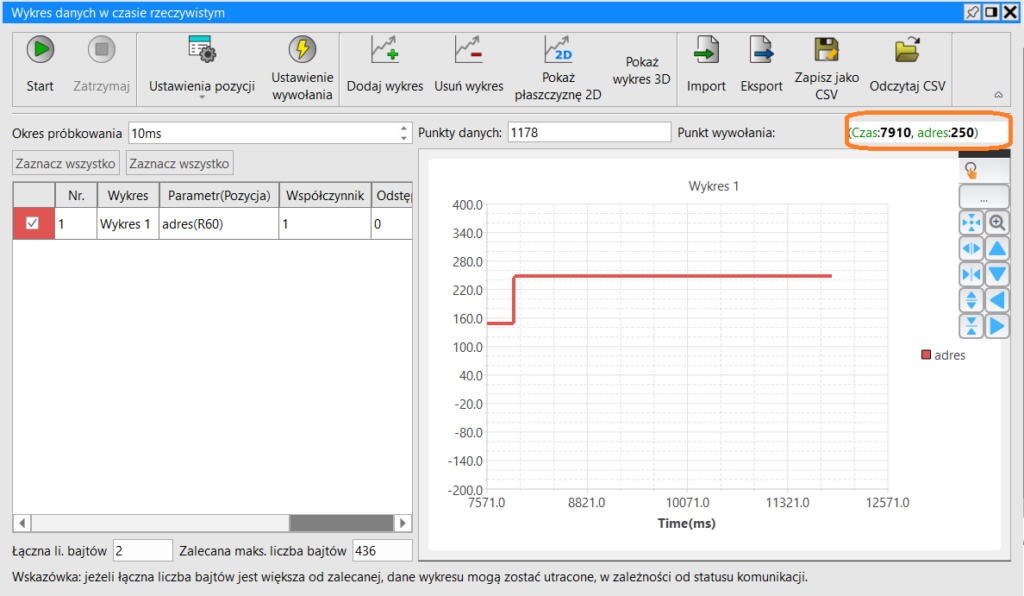Click the ellipsis button beside chart

coord(984,197)
